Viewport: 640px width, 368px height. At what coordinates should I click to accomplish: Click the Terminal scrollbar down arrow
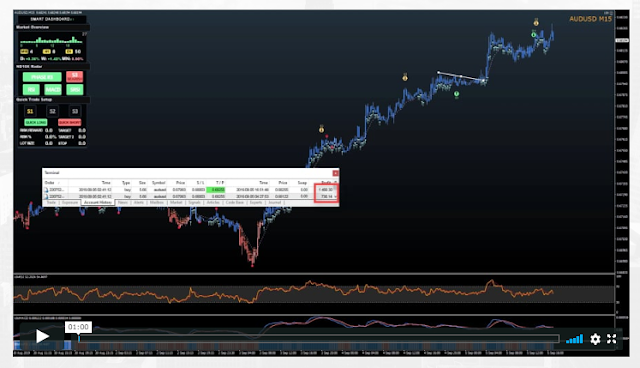[x=336, y=197]
